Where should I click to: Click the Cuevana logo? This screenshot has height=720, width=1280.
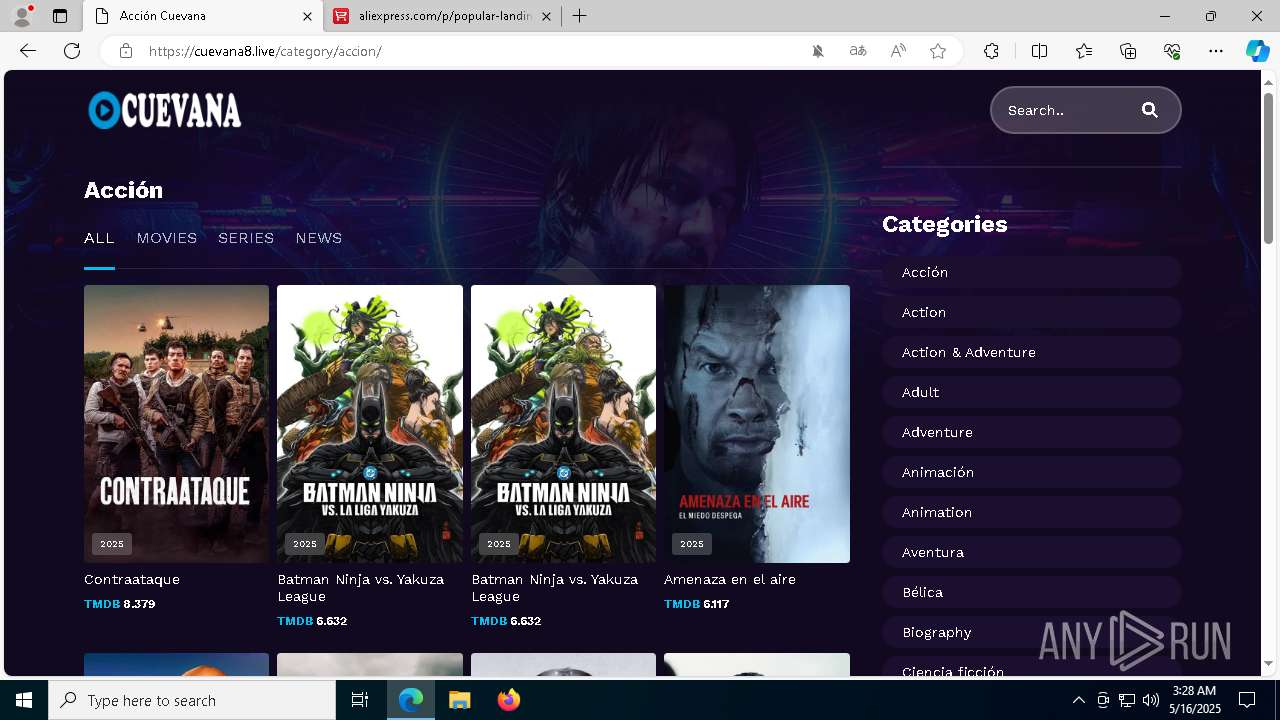pos(165,110)
